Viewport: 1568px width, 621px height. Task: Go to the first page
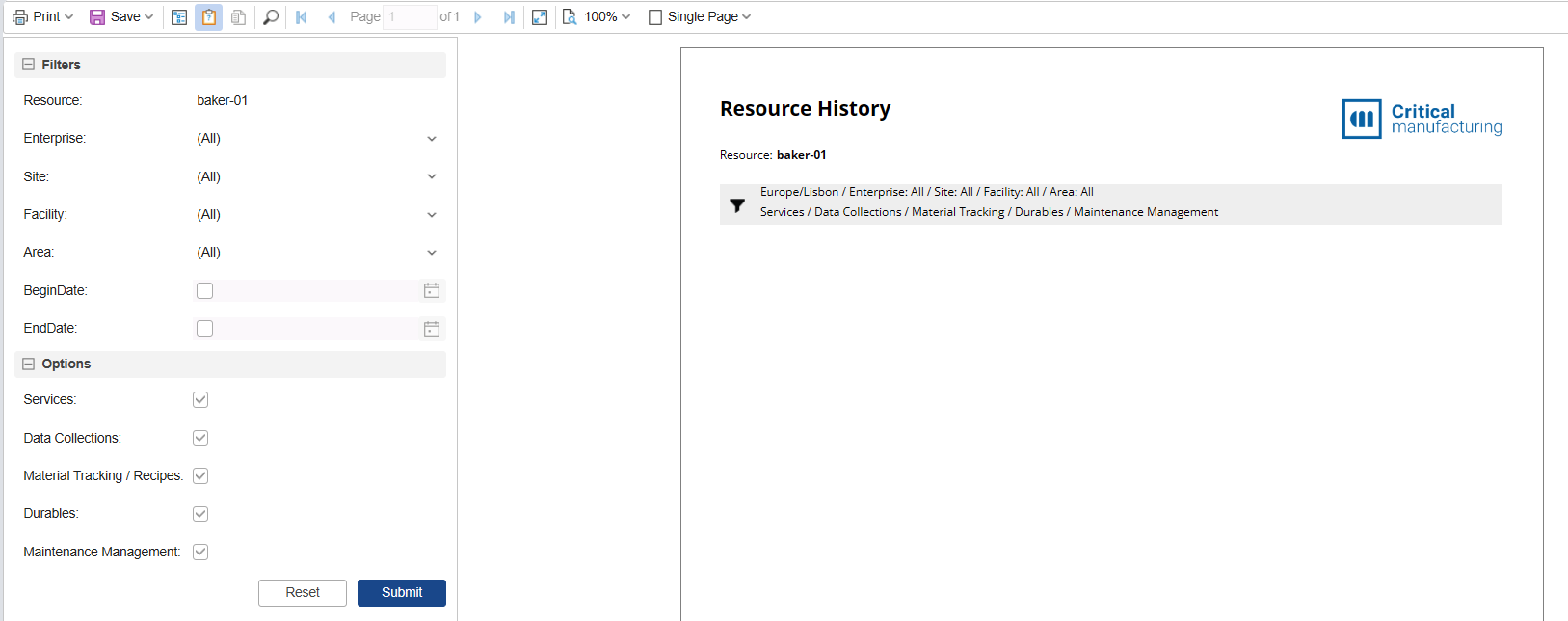tap(302, 17)
